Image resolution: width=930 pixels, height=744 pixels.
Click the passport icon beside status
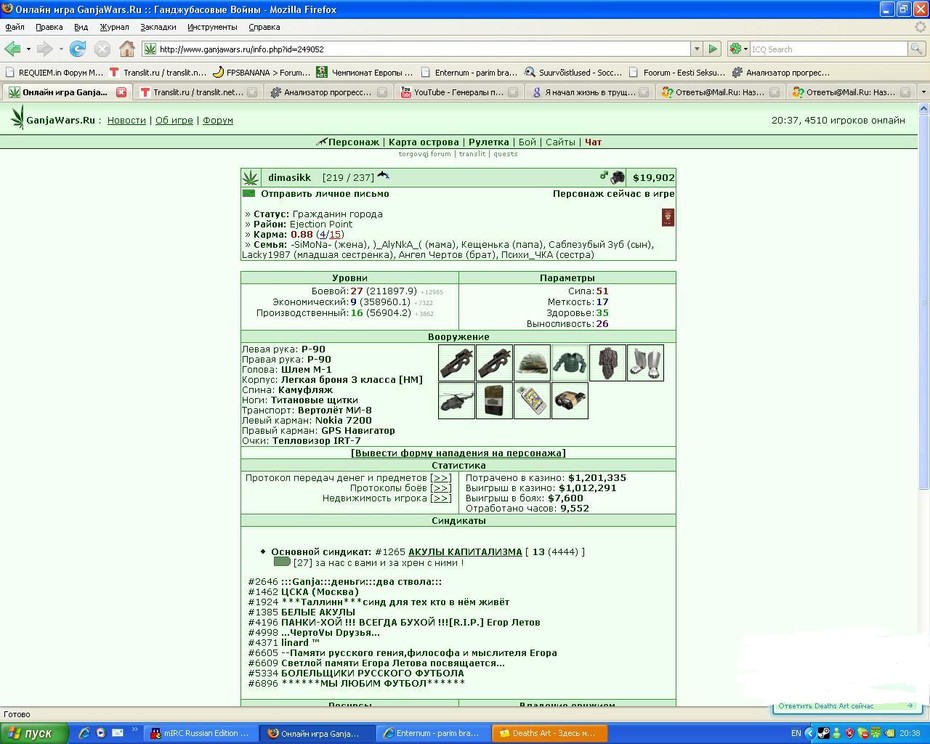pyautogui.click(x=668, y=218)
